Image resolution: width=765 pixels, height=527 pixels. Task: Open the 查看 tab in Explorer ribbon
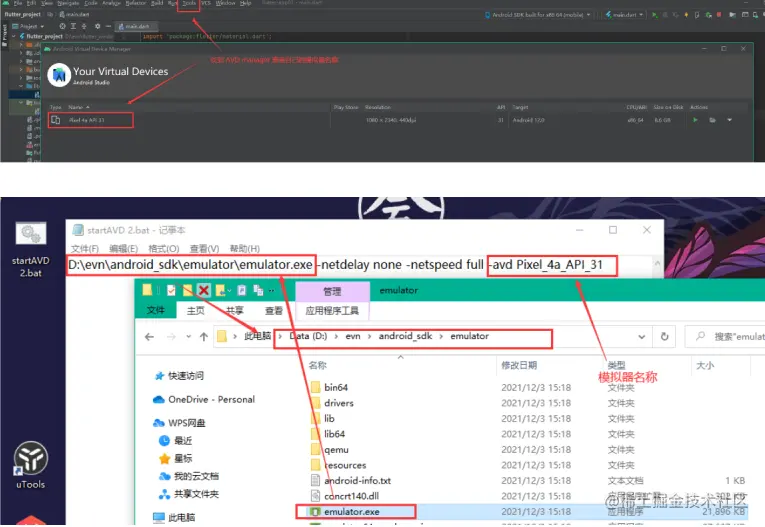coord(273,310)
